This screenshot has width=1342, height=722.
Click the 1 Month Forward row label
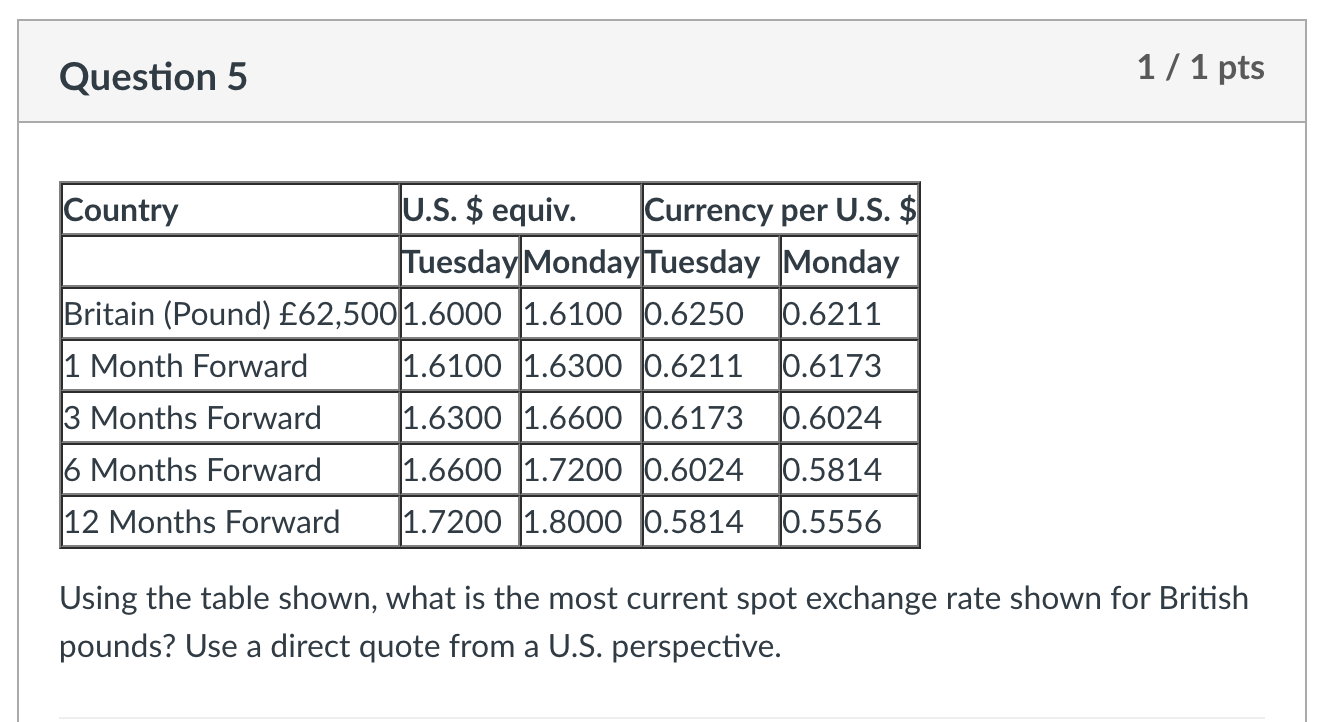[230, 366]
